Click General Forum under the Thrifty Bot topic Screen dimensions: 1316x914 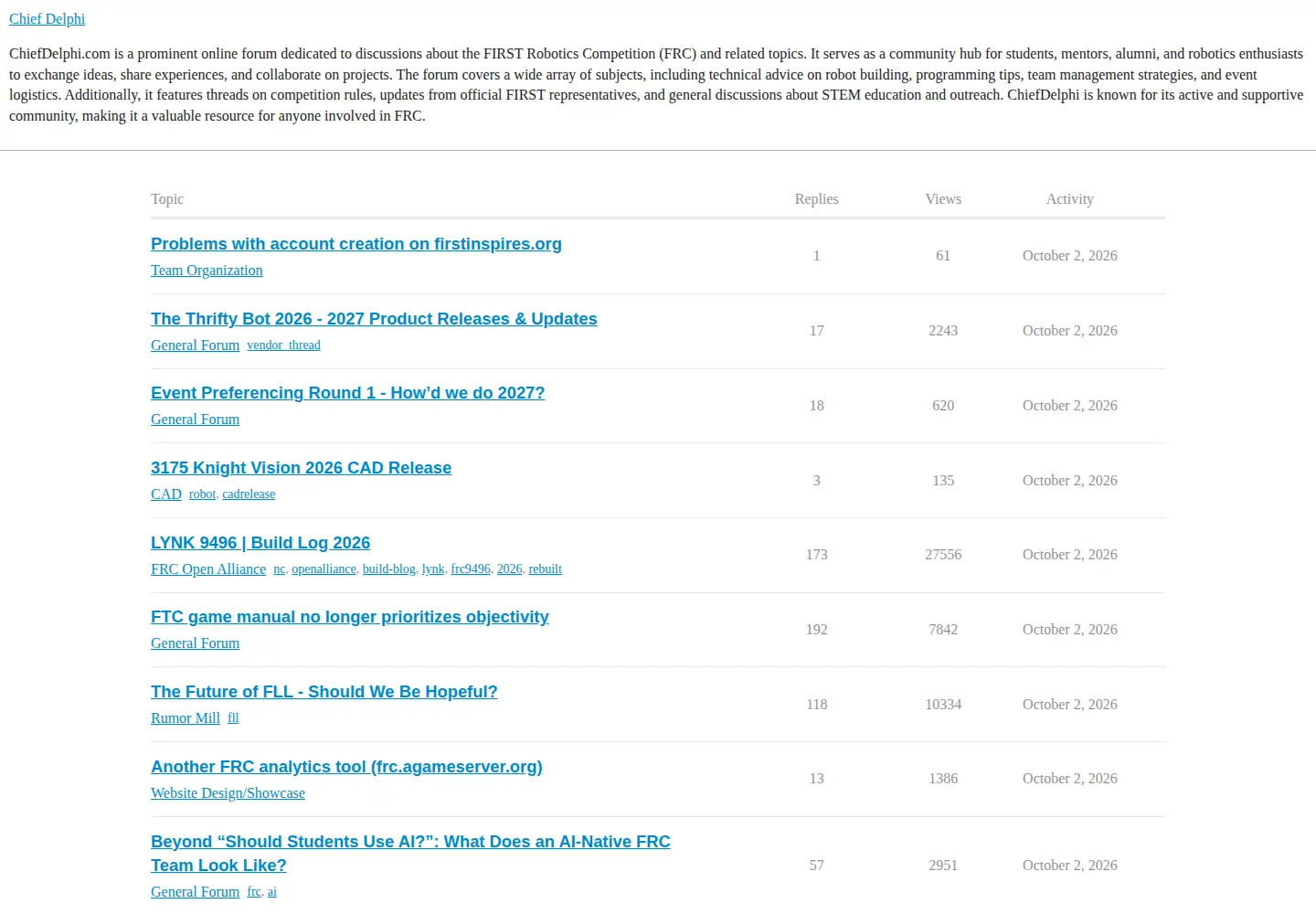pos(195,345)
